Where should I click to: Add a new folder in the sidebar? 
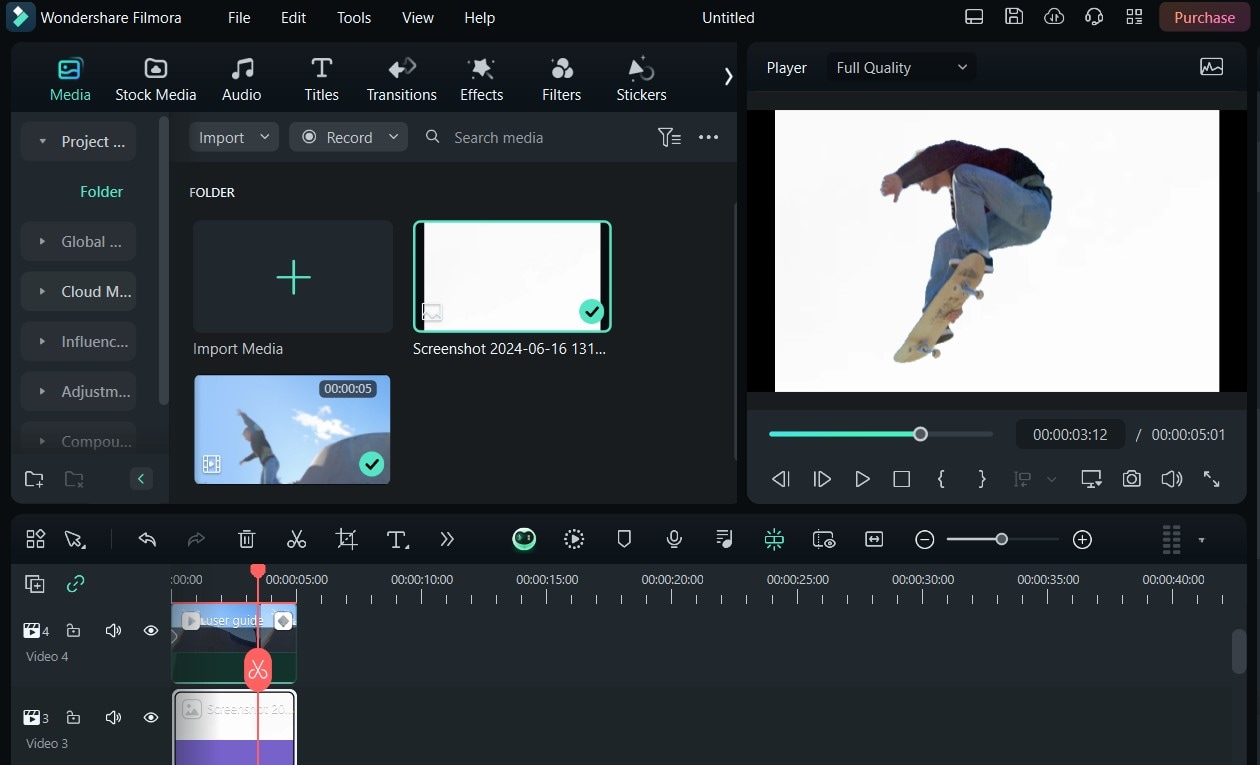click(x=34, y=479)
